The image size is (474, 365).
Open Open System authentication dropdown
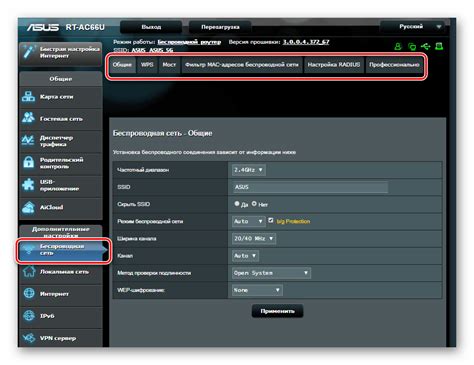coord(271,273)
